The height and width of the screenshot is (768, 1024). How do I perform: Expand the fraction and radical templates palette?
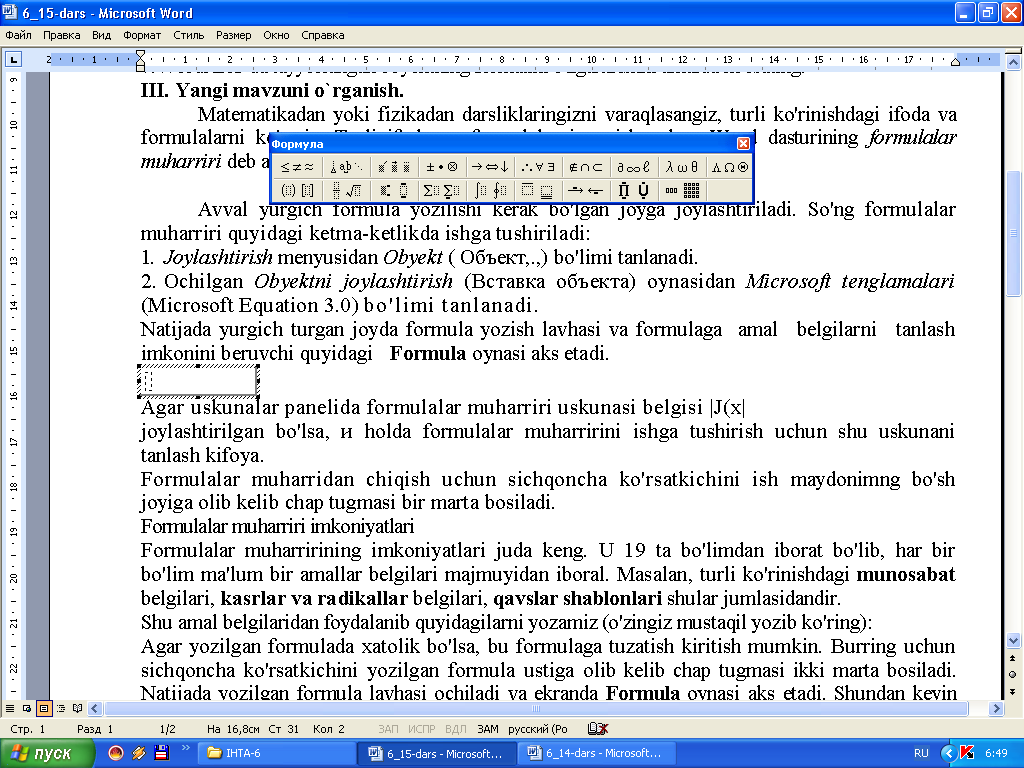346,191
